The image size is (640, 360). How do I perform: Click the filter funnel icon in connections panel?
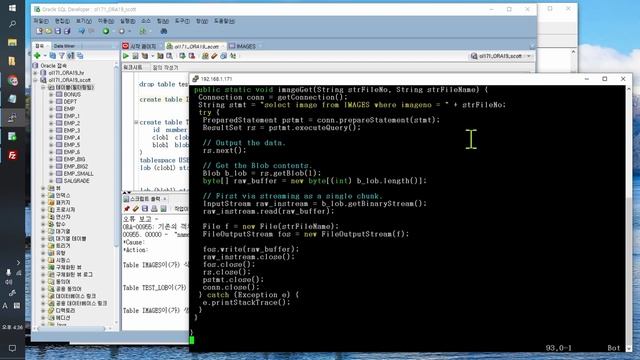[62, 56]
